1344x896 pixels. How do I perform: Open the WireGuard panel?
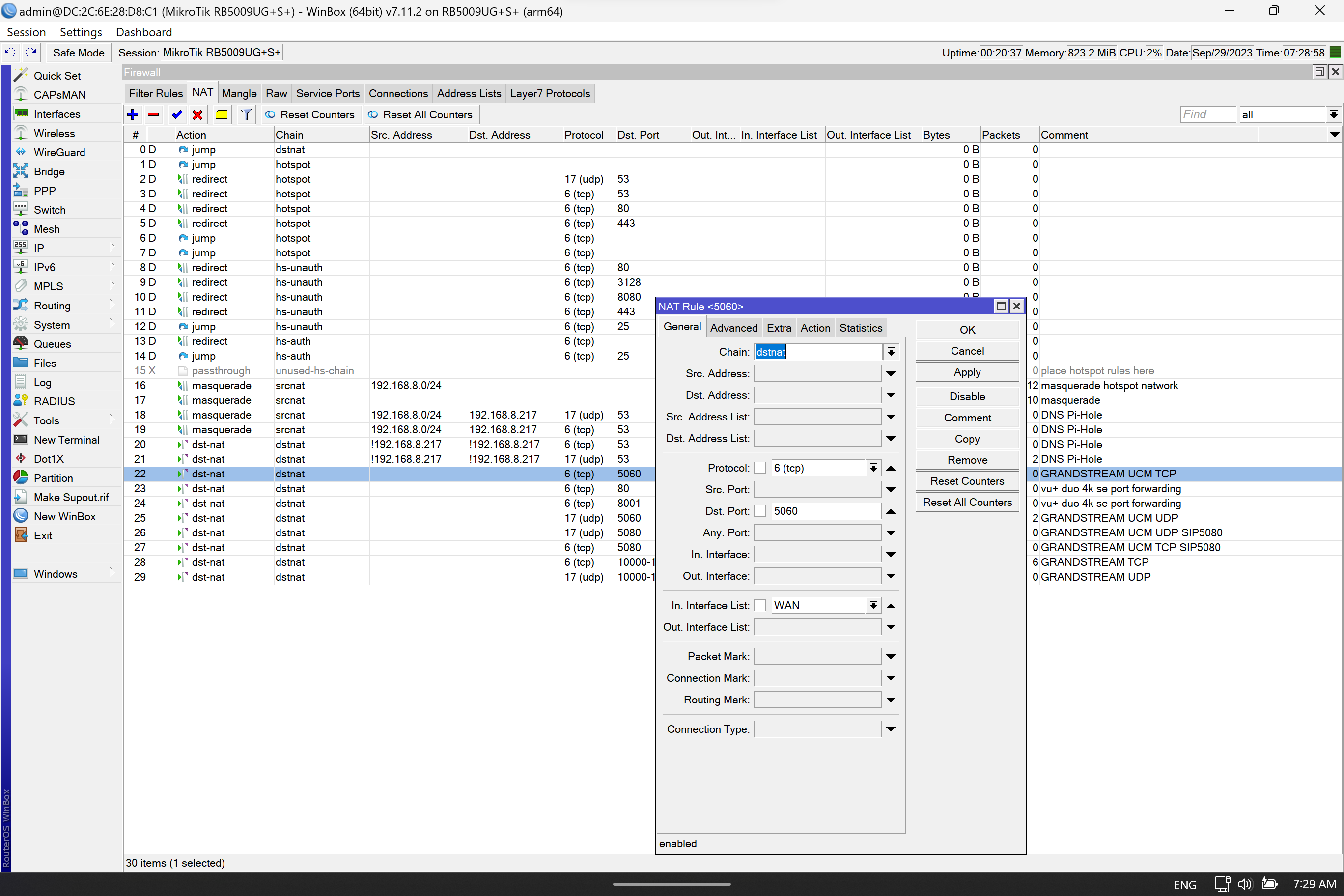coord(59,152)
